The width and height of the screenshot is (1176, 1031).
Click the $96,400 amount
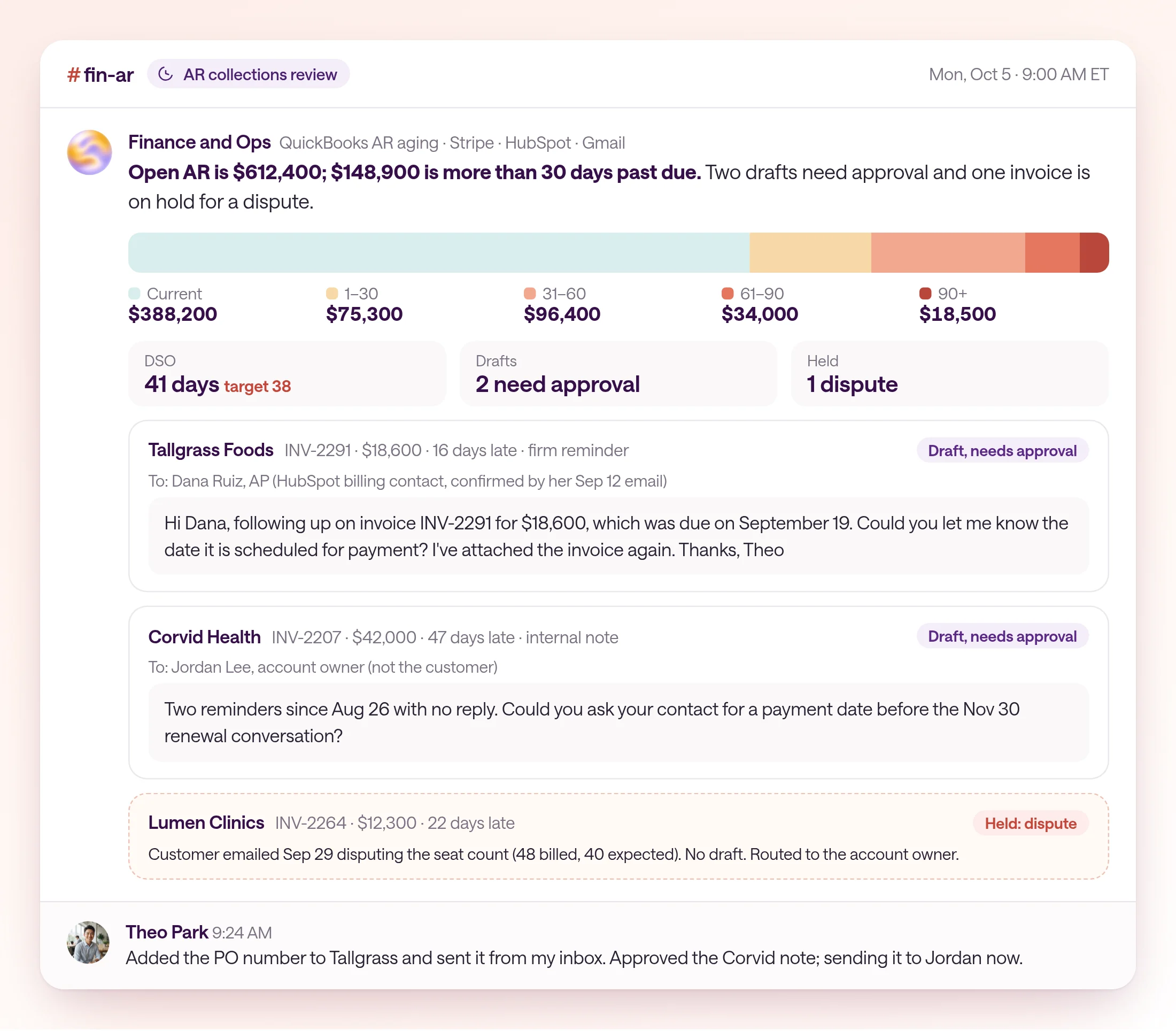562,314
